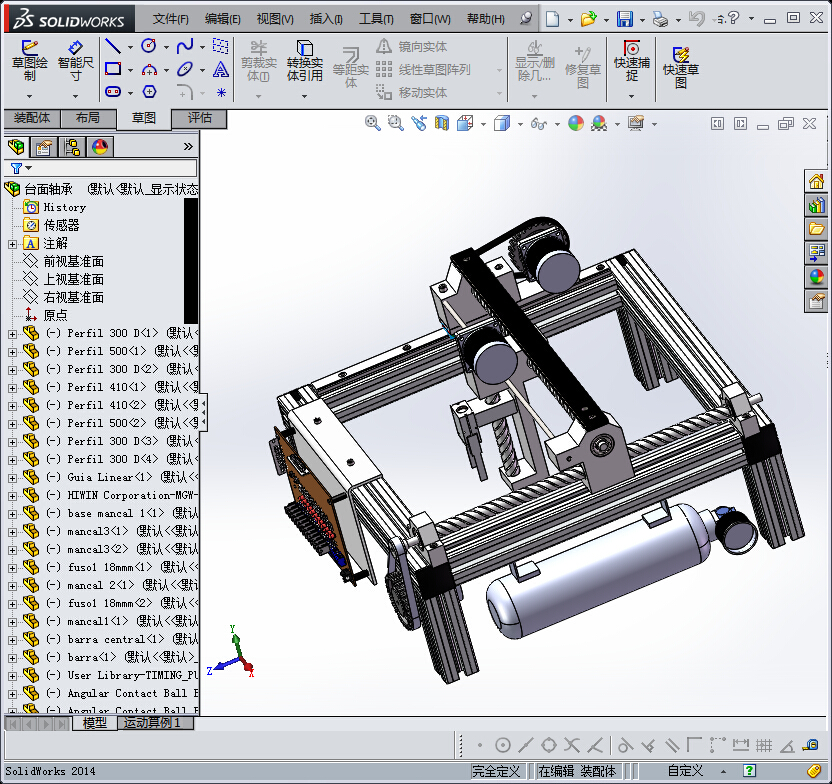This screenshot has height=784, width=832.
Task: Select the Corner Rectangle tool
Action: point(112,69)
